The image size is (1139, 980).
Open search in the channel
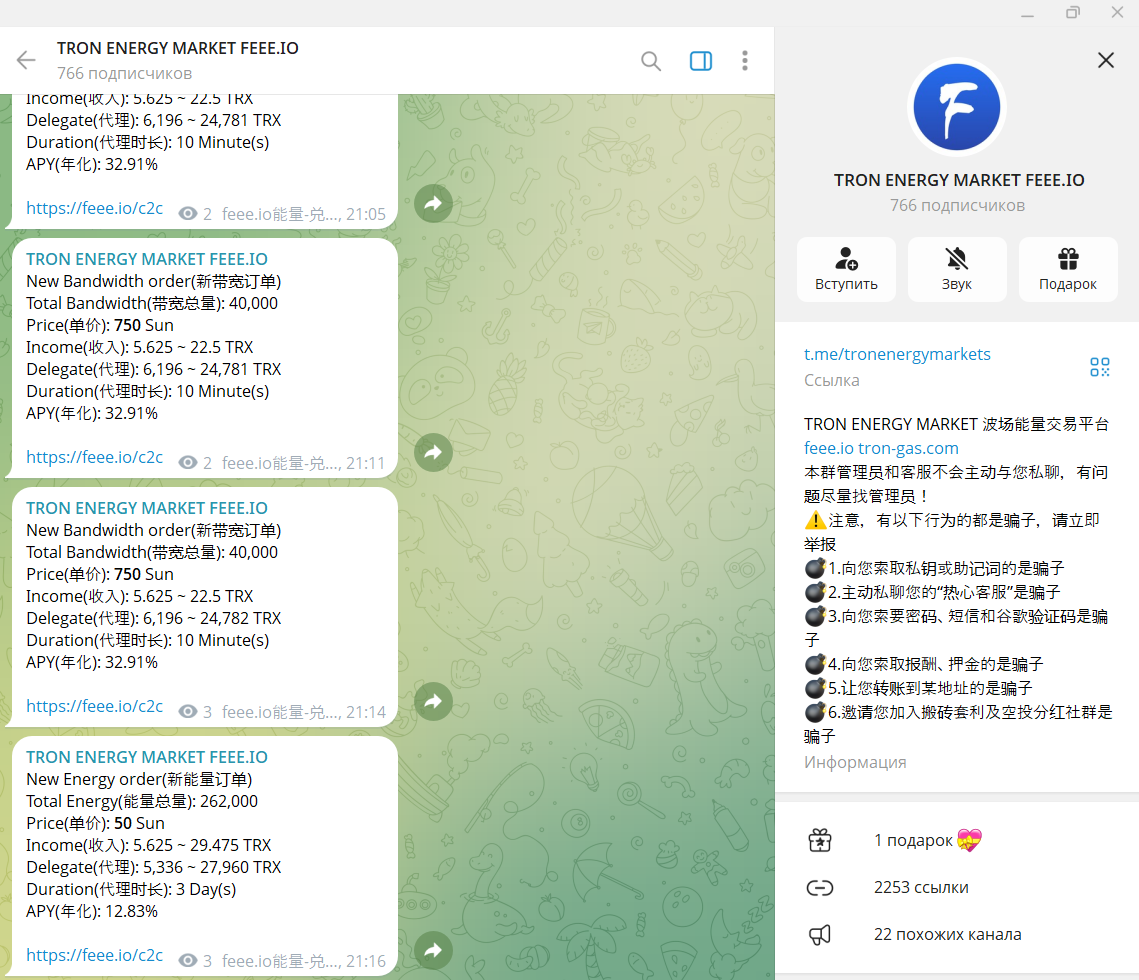[x=651, y=61]
